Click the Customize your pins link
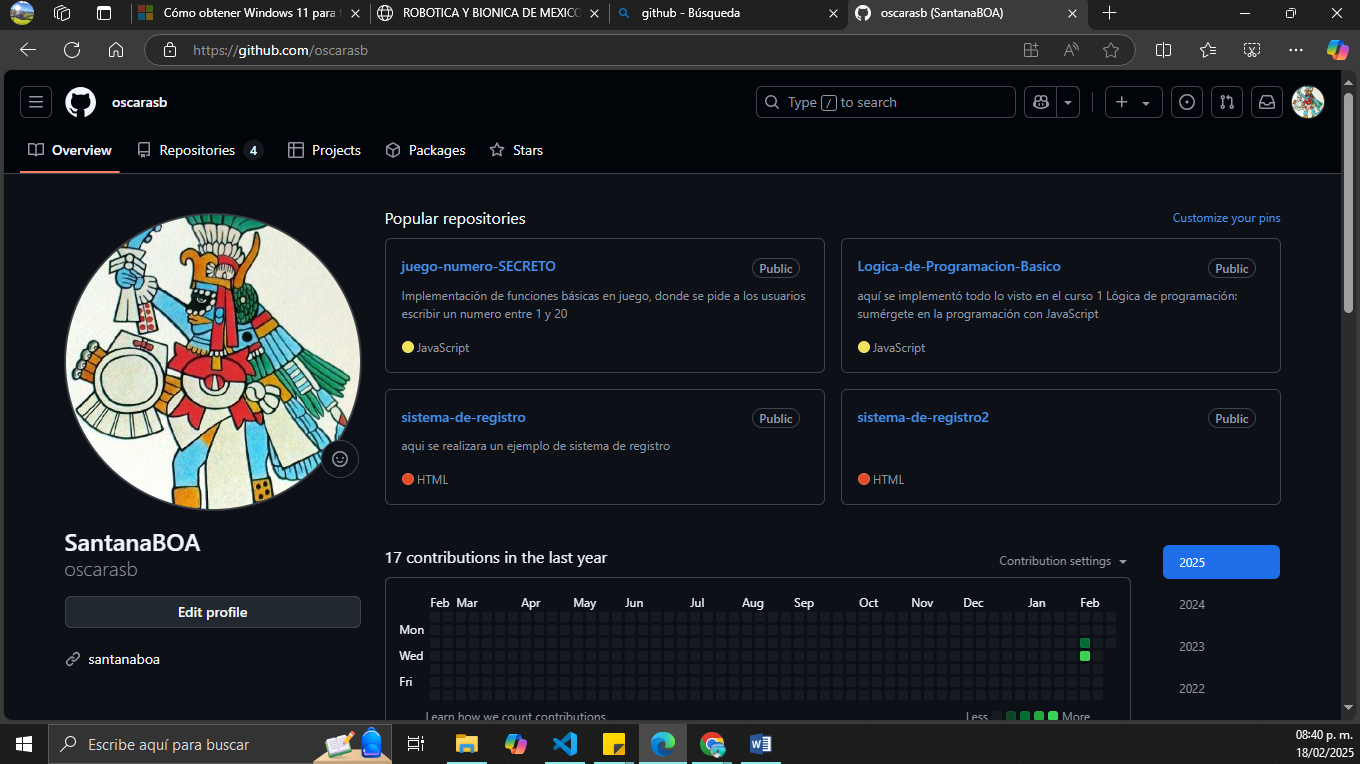Image resolution: width=1360 pixels, height=764 pixels. pos(1226,218)
